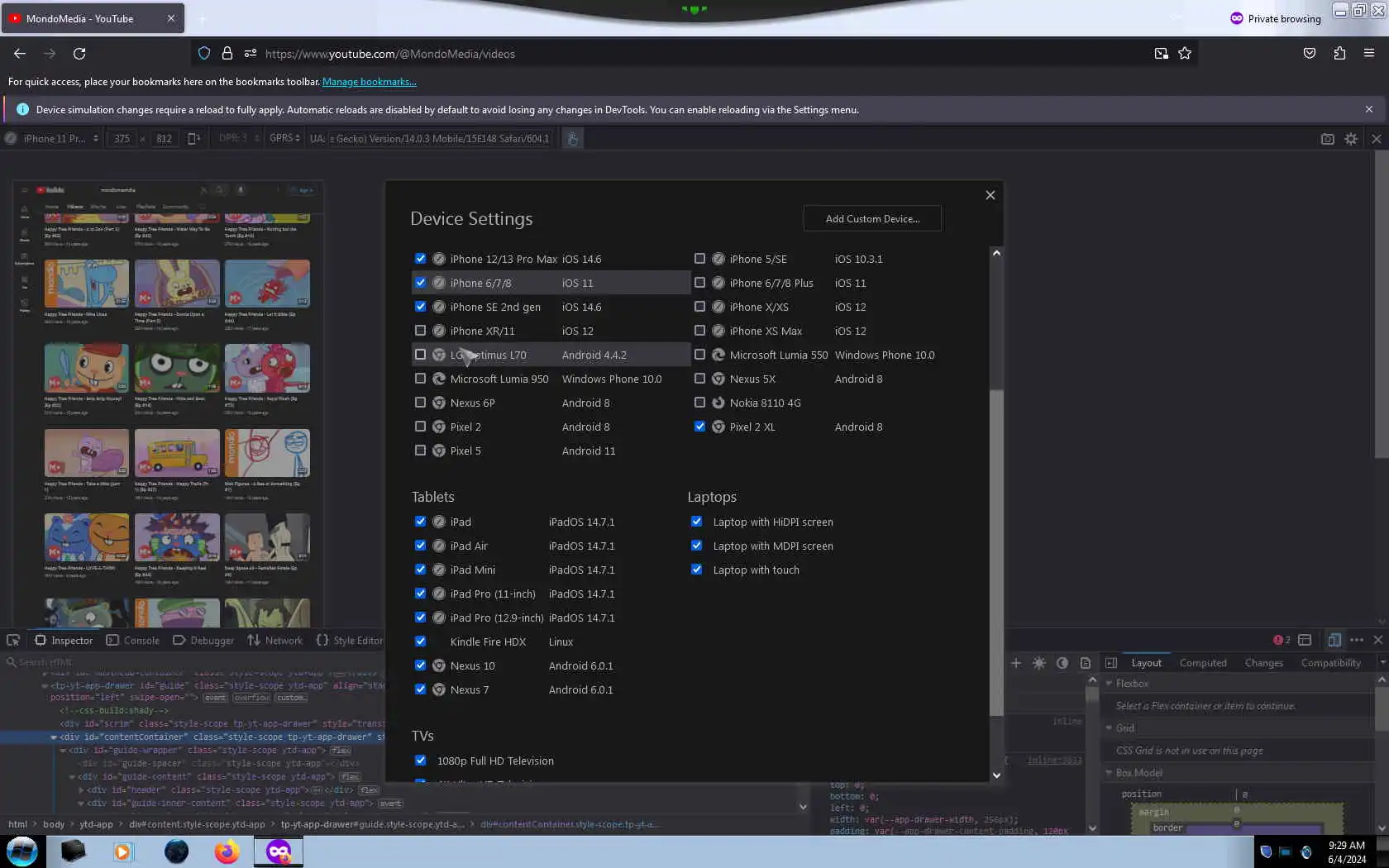
Task: Open Firefox from the Windows taskbar
Action: click(227, 851)
